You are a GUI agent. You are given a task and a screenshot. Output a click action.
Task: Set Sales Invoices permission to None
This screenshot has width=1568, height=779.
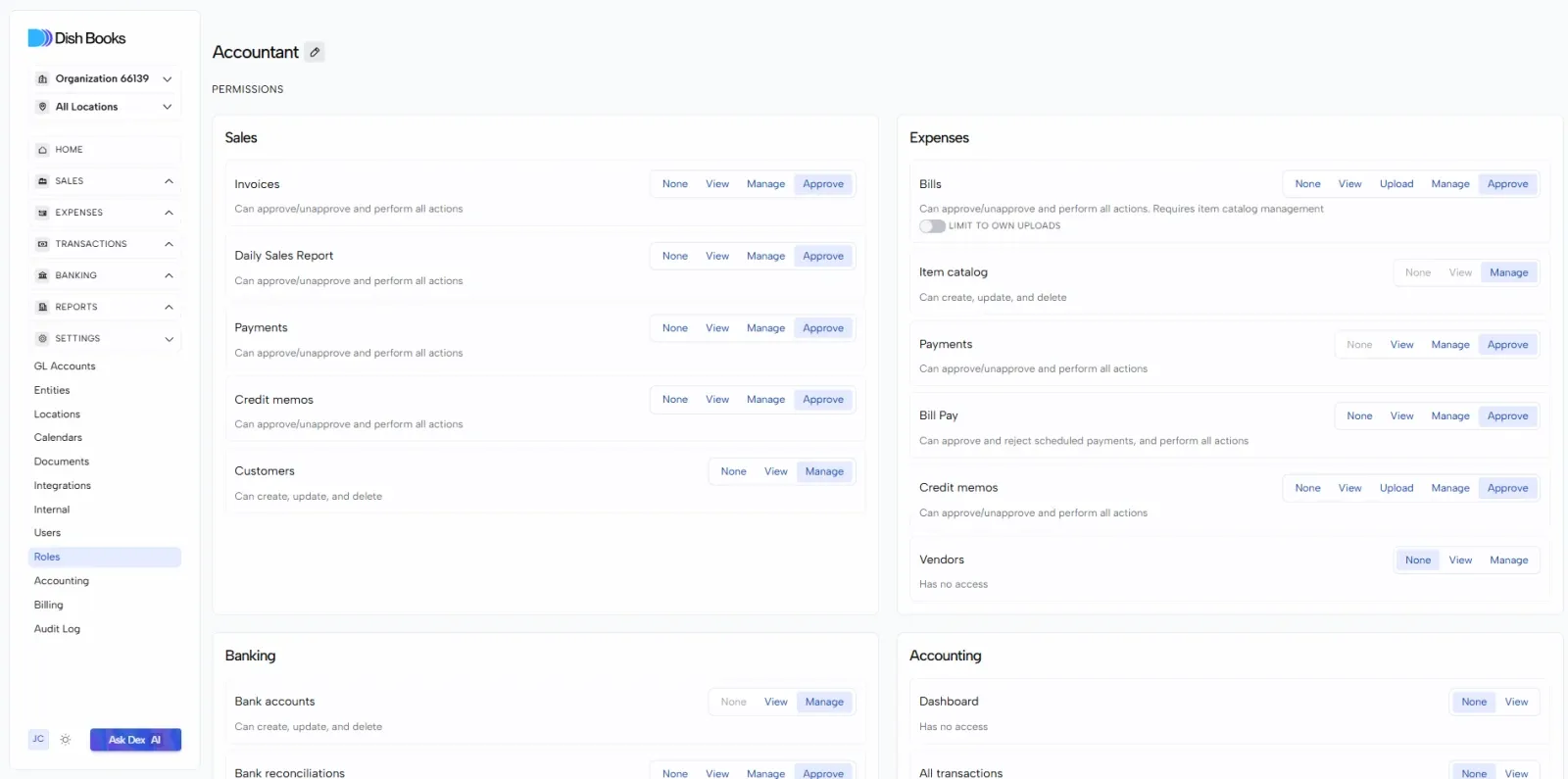pyautogui.click(x=674, y=184)
